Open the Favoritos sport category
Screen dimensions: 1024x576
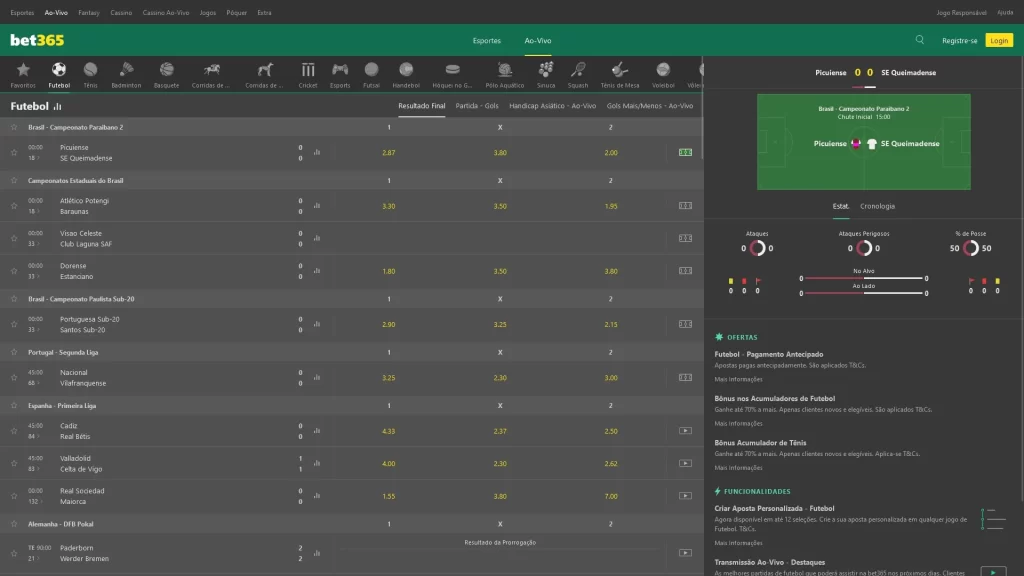(x=23, y=74)
